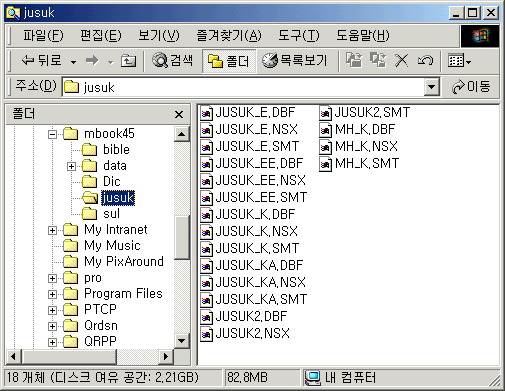Close the 폴더 pane with X
This screenshot has width=505, height=391.
click(179, 114)
